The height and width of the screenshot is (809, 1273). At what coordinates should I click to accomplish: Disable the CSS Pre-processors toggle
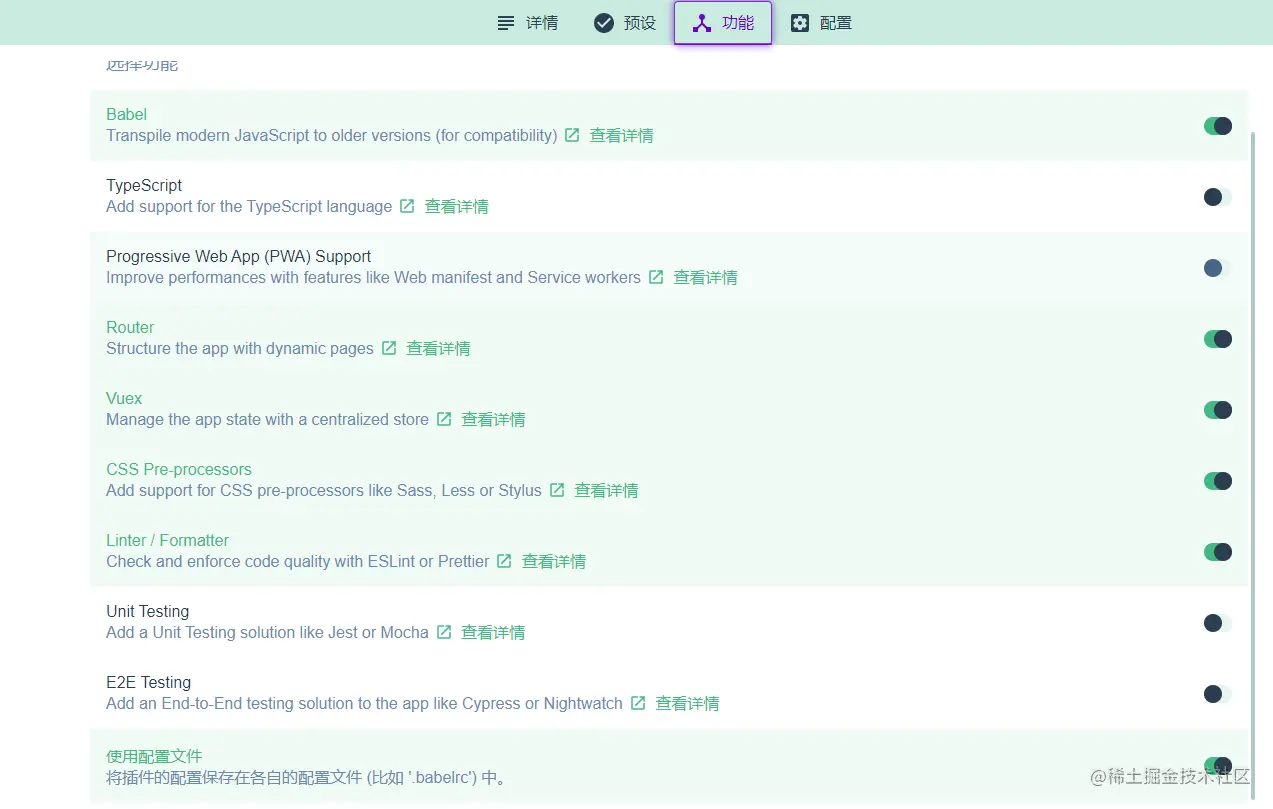click(x=1217, y=481)
